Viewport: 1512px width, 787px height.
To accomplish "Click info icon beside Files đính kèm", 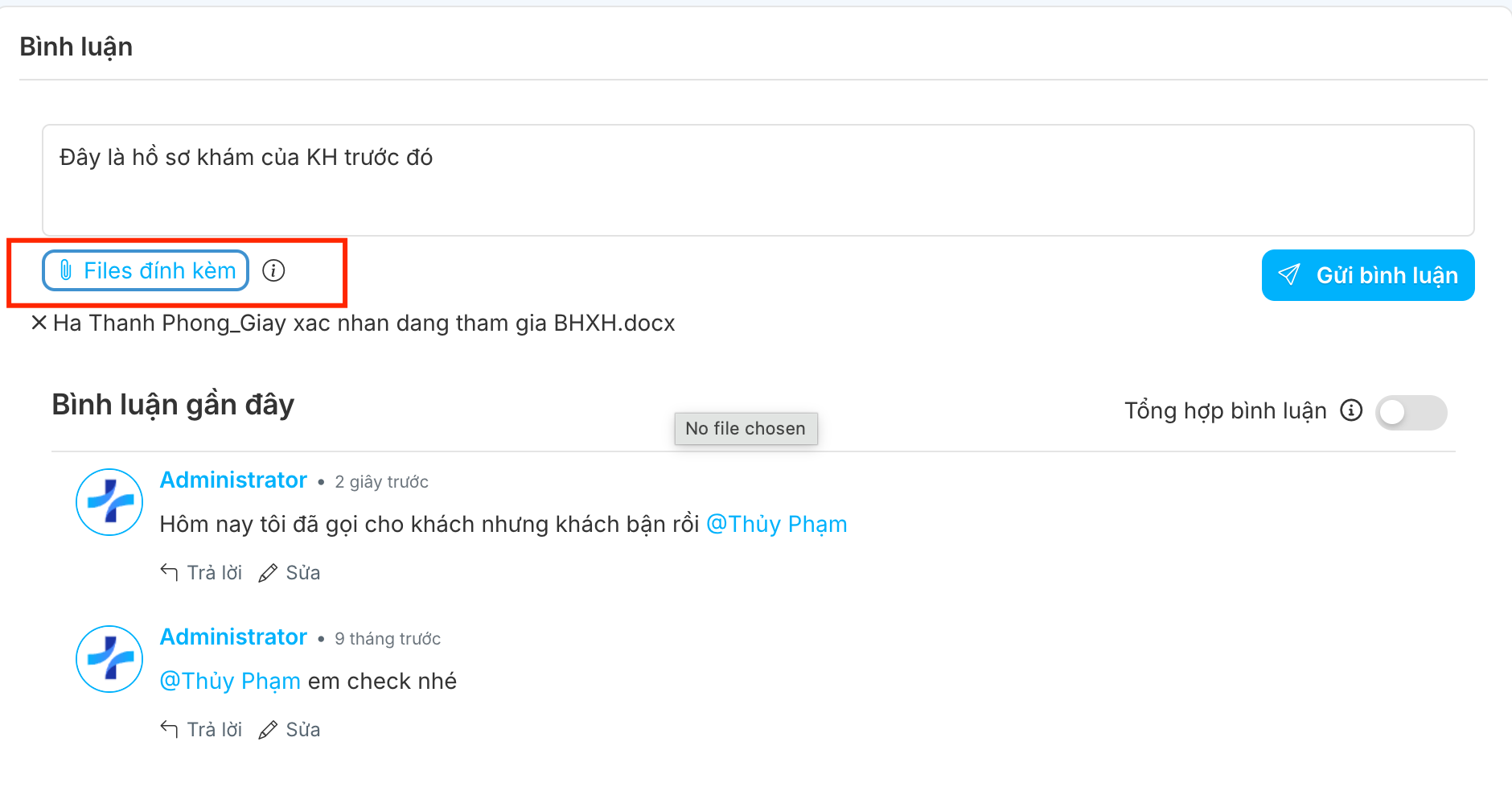I will tap(273, 270).
